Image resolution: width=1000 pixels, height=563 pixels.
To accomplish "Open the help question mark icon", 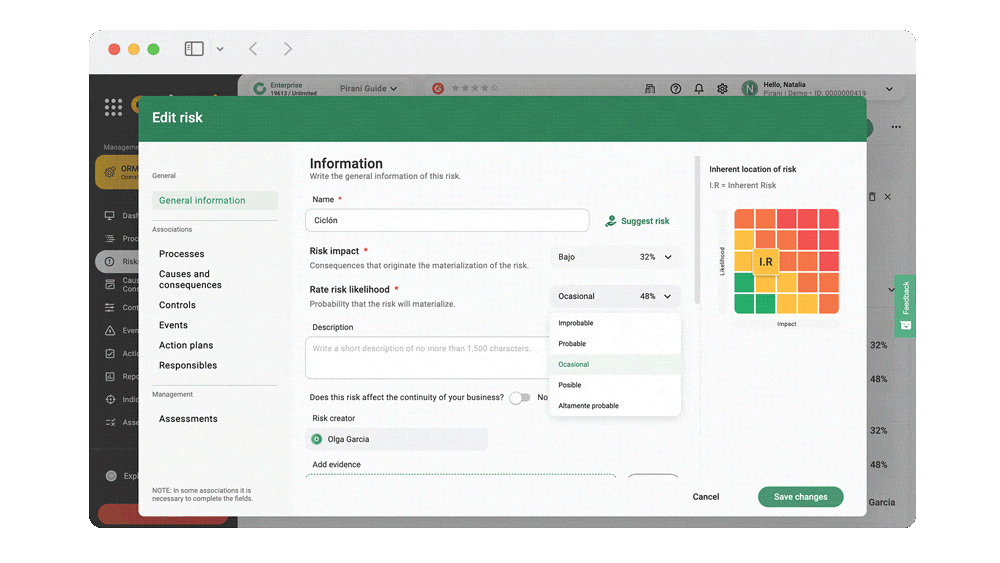I will tap(675, 89).
